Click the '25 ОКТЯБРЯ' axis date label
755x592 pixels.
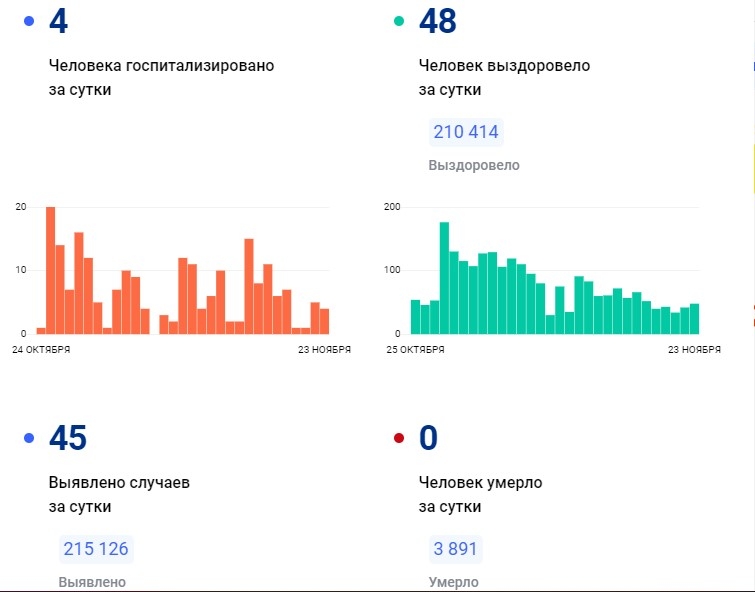click(414, 350)
